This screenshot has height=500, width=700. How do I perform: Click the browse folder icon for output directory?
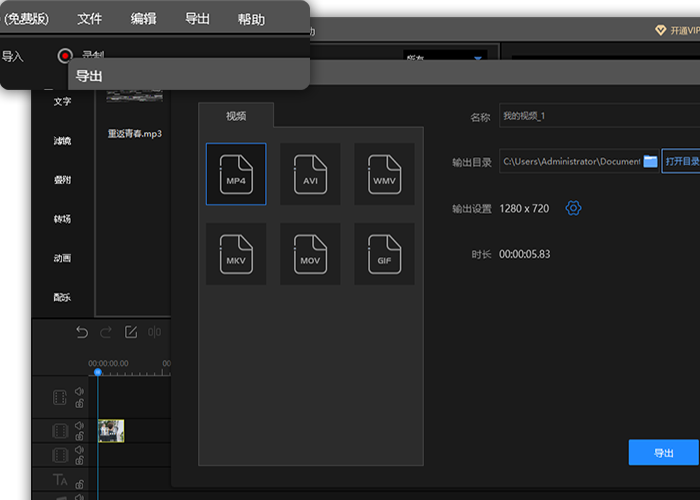coord(650,161)
